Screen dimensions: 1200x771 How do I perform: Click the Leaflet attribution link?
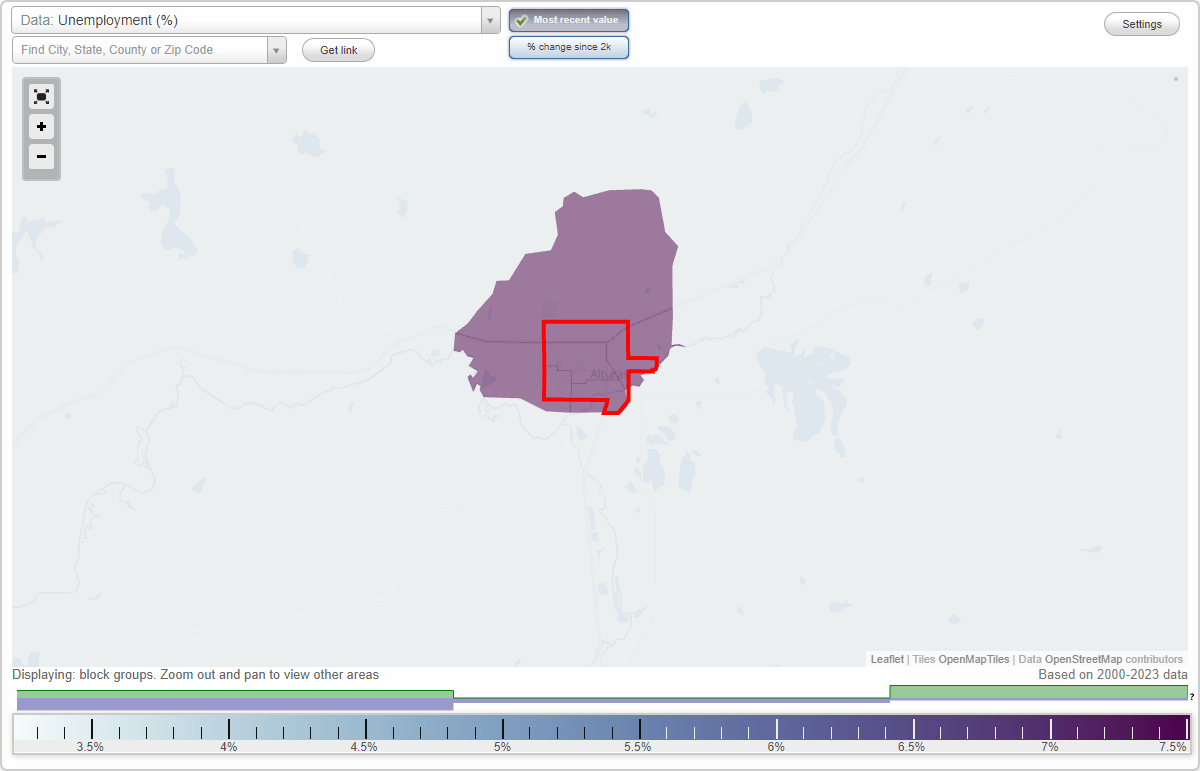[x=886, y=659]
